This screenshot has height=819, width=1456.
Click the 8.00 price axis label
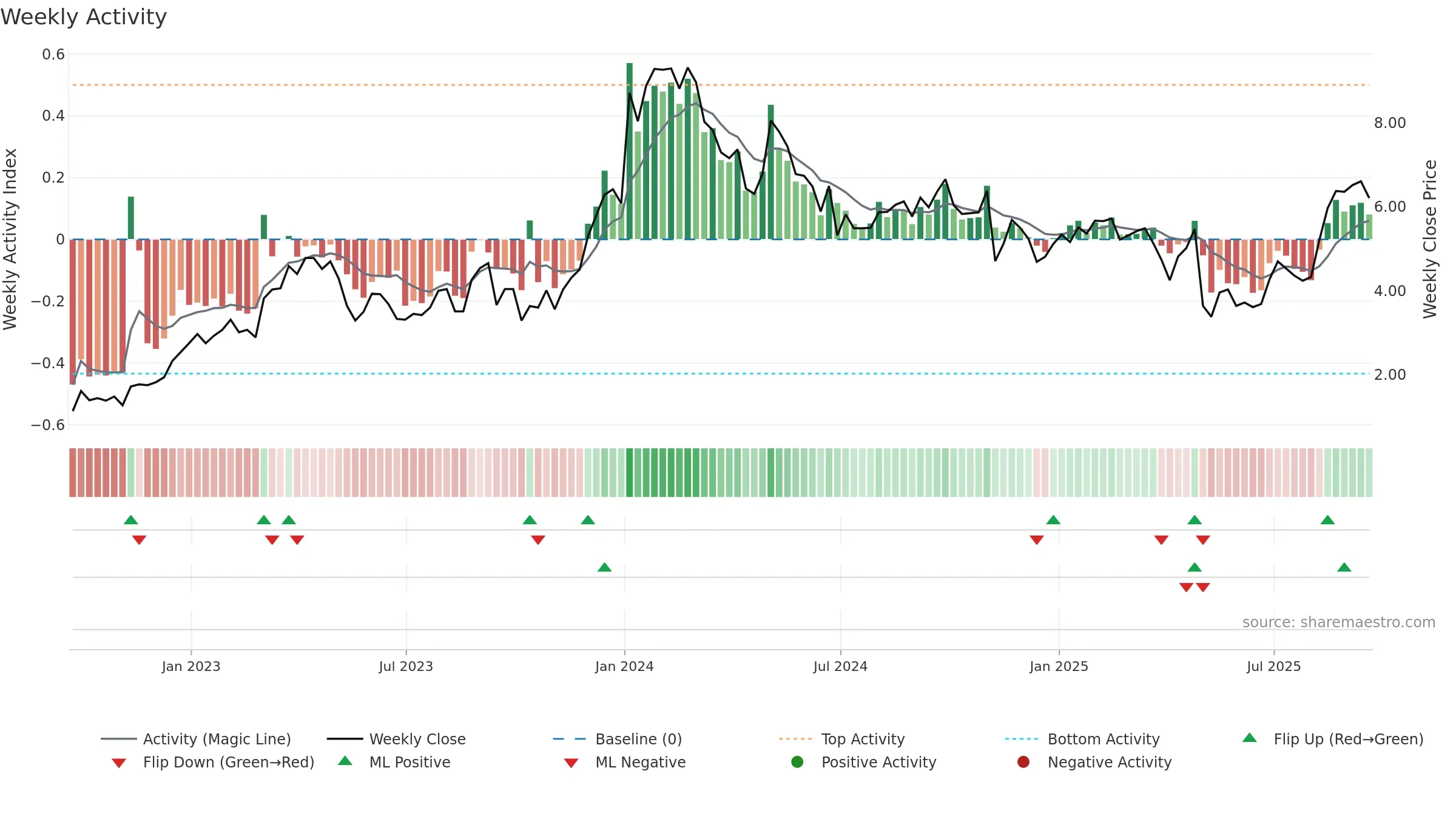pyautogui.click(x=1390, y=123)
